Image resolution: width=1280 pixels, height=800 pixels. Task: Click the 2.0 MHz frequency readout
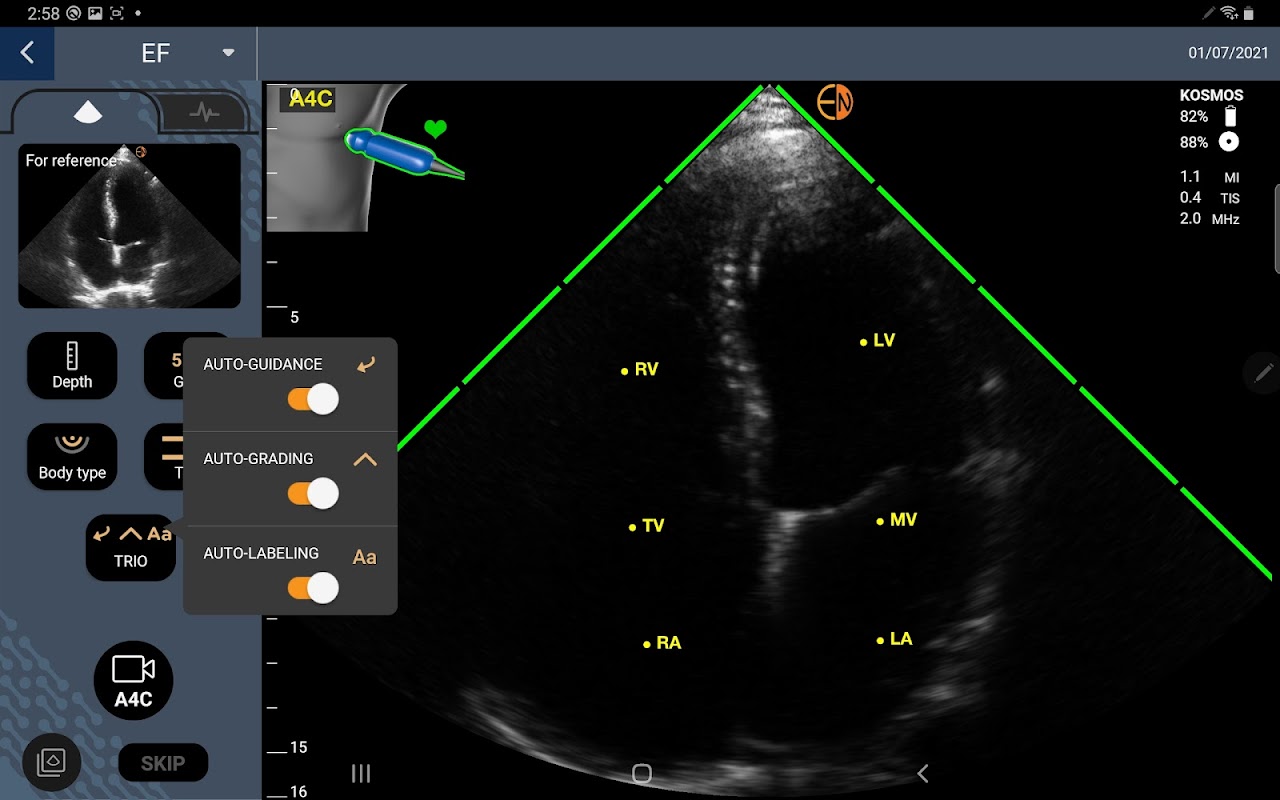click(1210, 218)
